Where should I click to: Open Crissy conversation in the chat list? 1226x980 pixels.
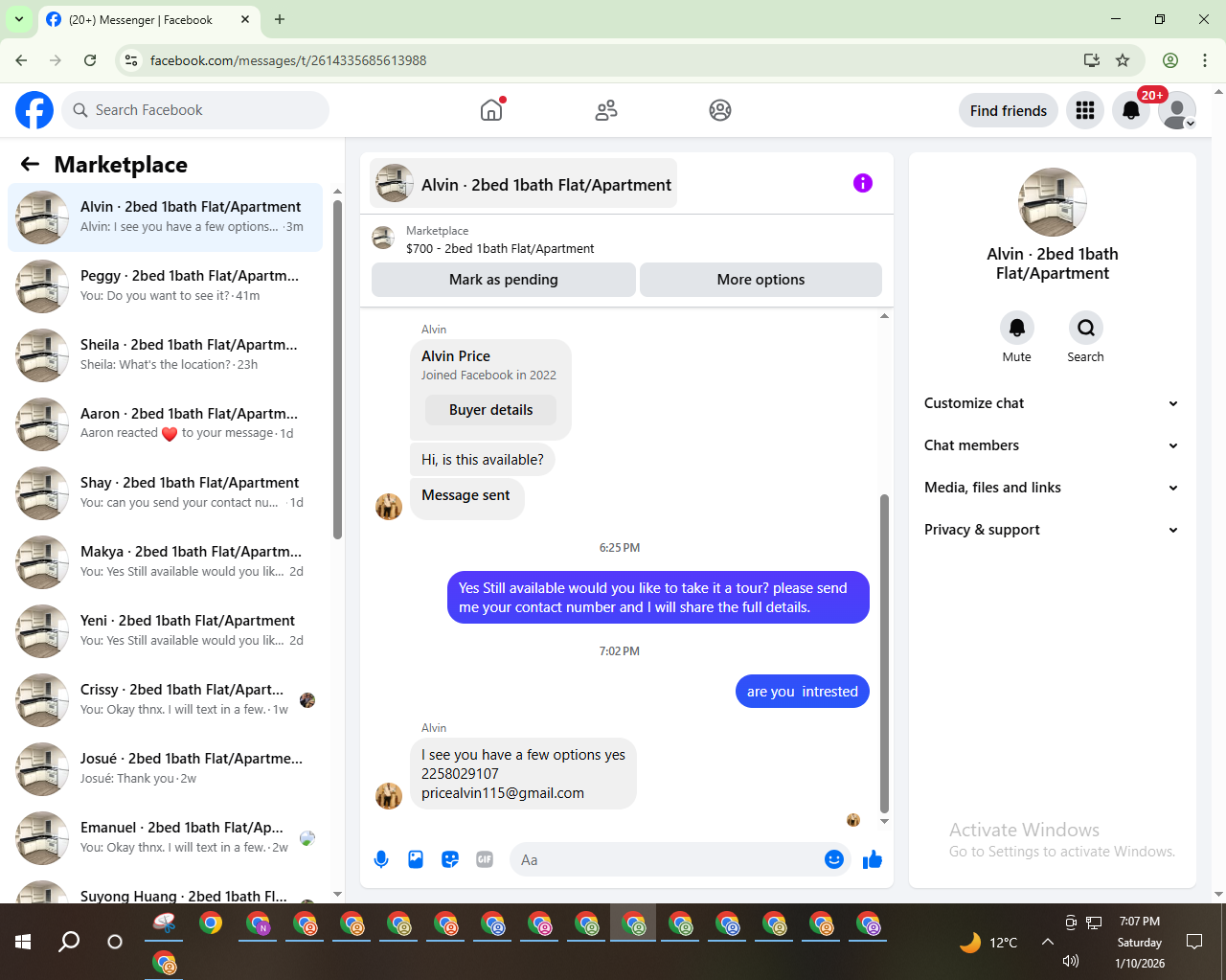point(165,700)
